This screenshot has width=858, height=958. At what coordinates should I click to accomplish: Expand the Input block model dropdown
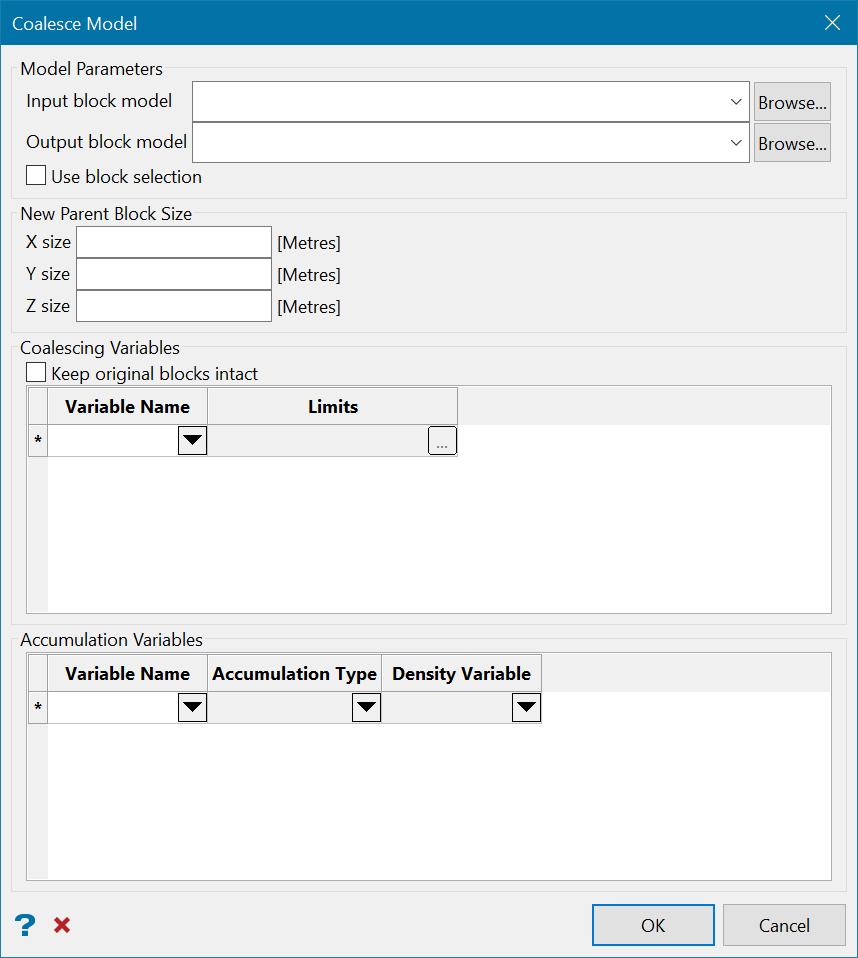(736, 102)
